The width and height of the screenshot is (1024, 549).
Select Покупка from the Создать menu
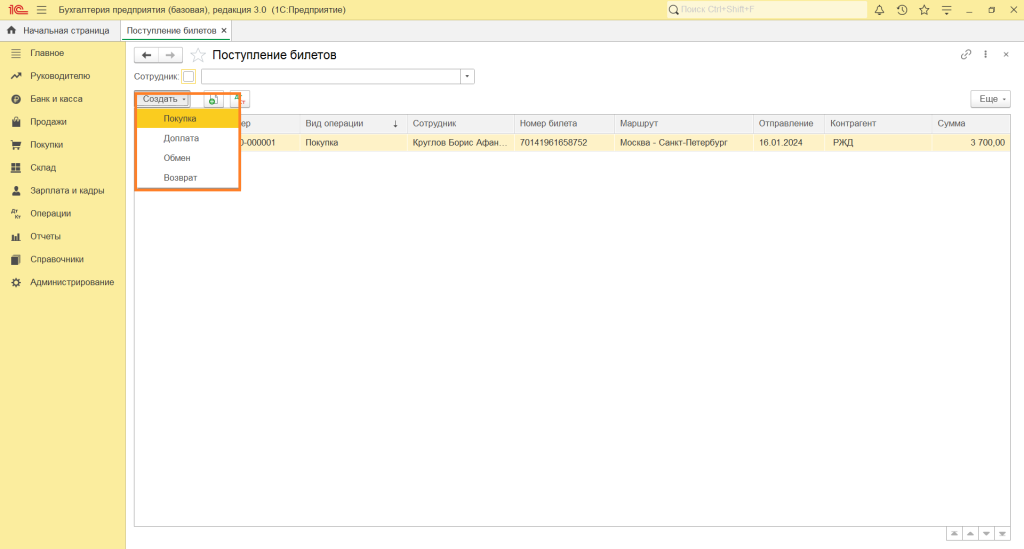tap(180, 119)
